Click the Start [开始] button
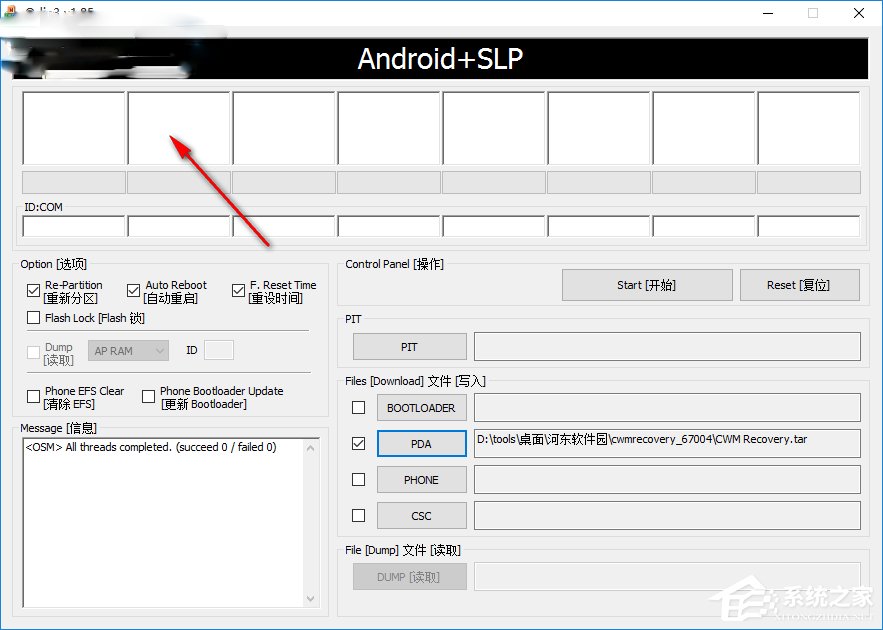 646,285
